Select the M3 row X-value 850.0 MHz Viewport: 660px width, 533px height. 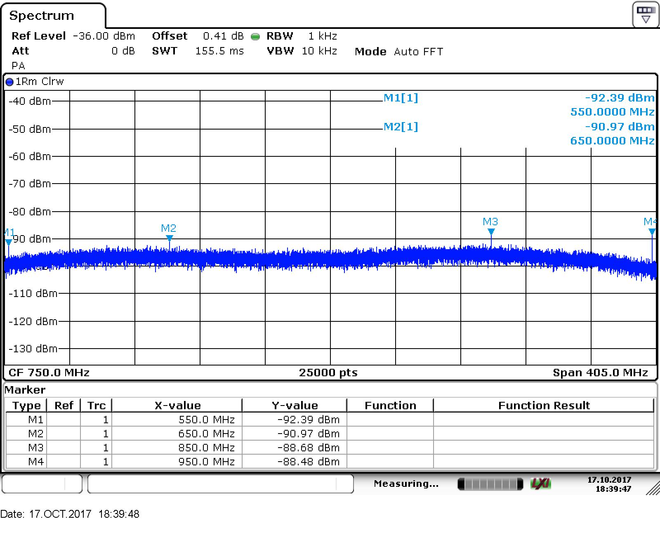click(206, 448)
